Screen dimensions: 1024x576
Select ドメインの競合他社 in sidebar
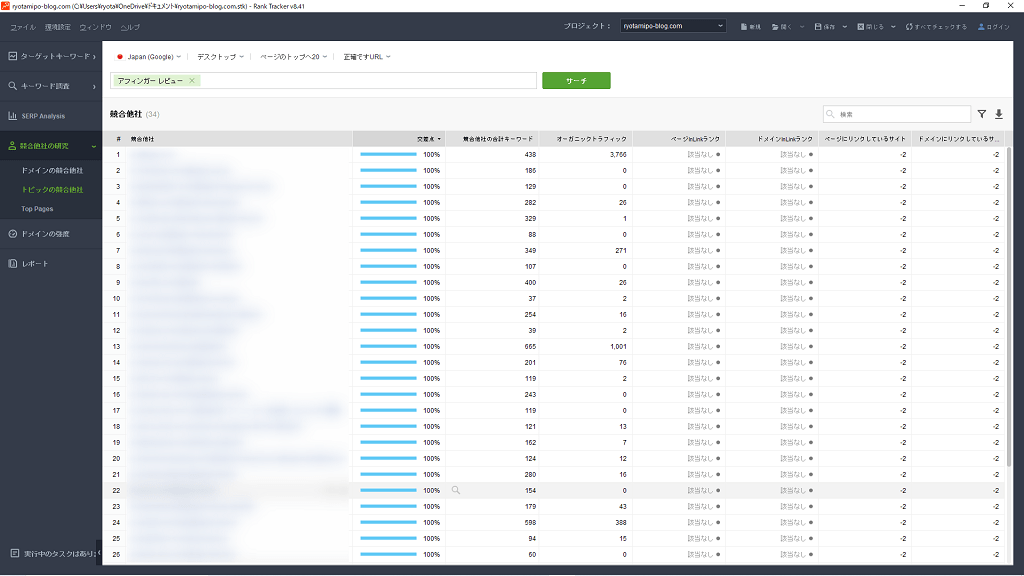point(52,171)
